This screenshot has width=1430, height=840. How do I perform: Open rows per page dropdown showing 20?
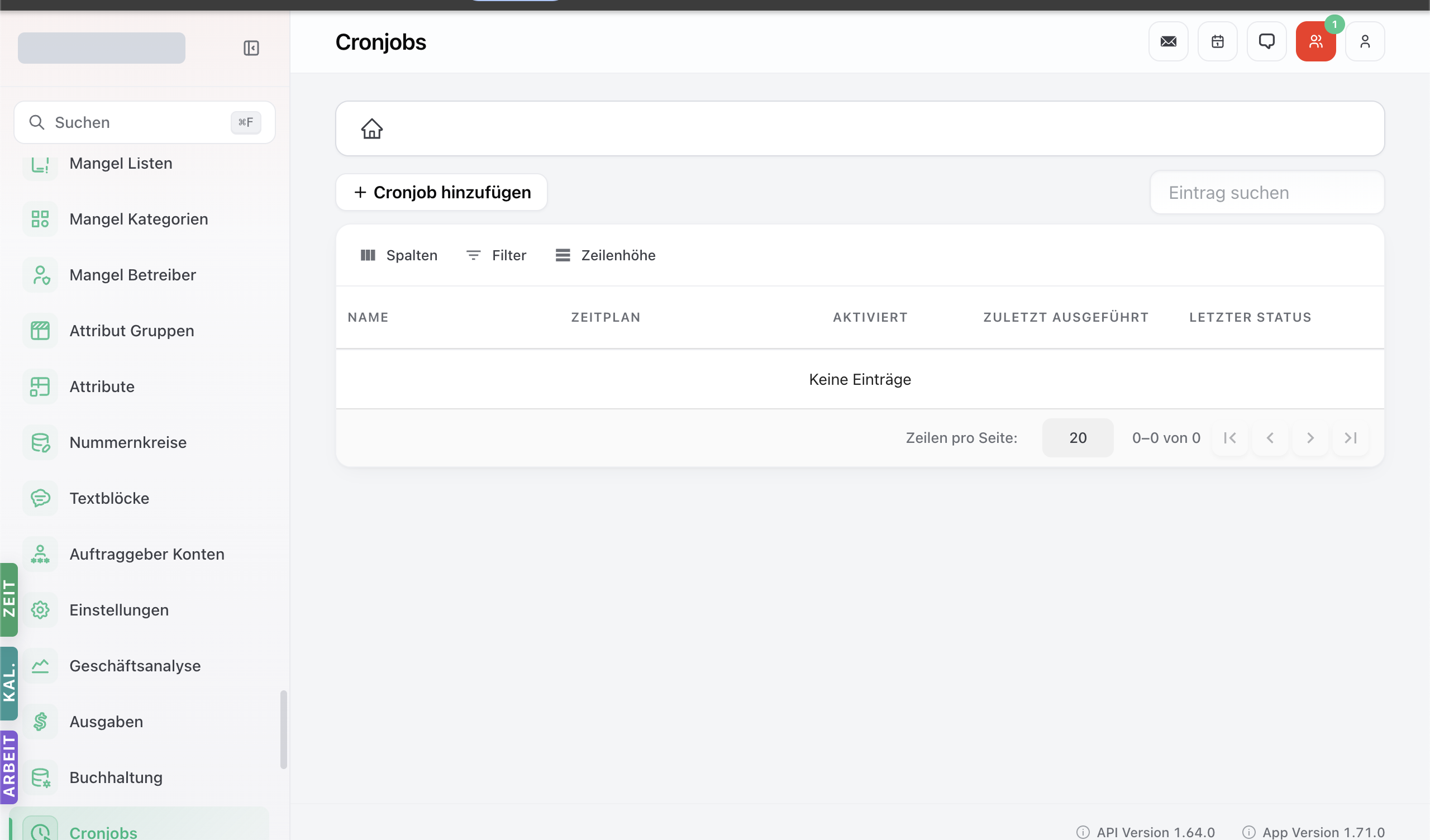[x=1078, y=438]
